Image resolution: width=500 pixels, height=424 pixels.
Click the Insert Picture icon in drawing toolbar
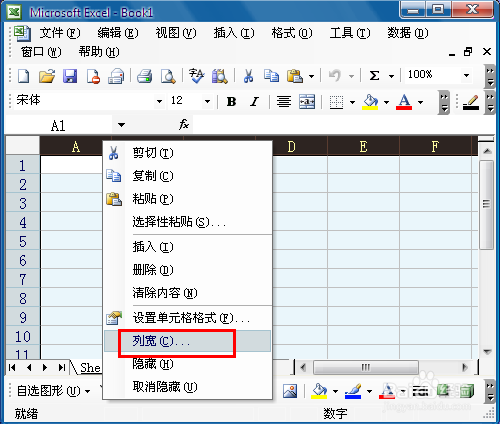pyautogui.click(x=290, y=391)
